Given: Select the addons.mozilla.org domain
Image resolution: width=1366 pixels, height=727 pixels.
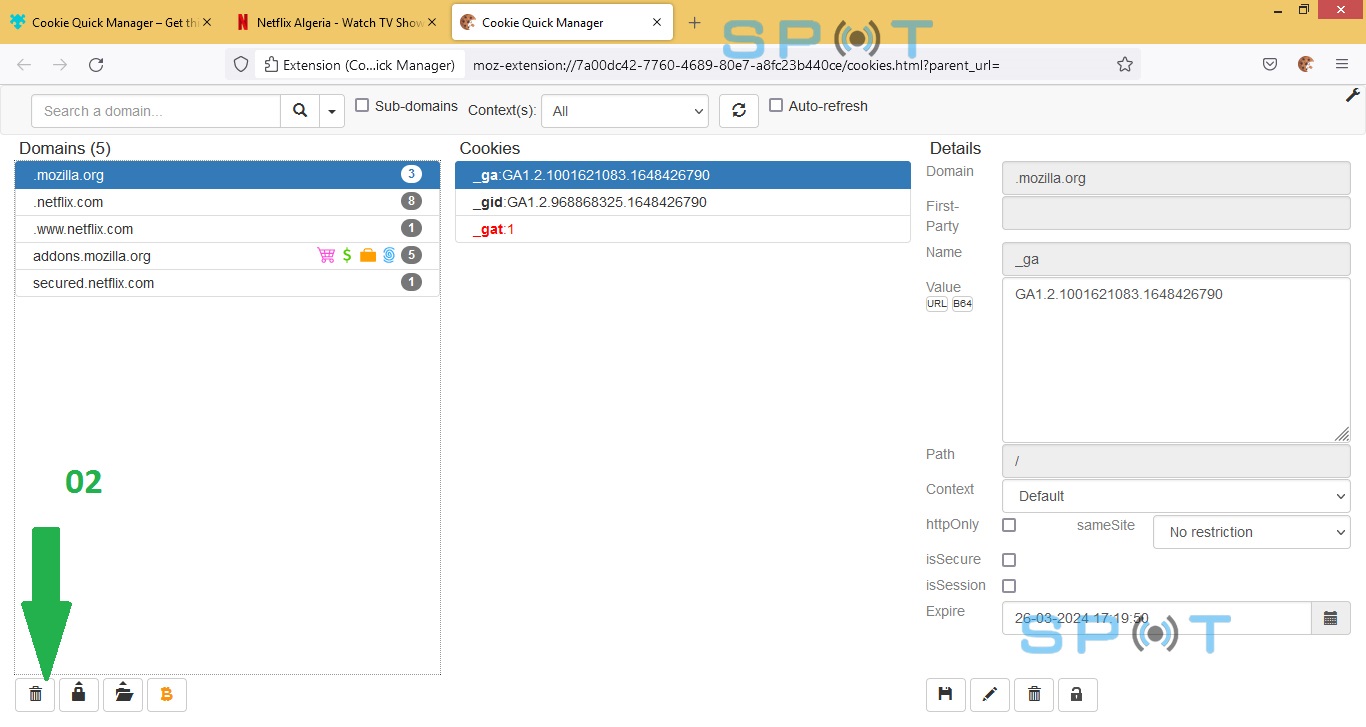Looking at the screenshot, I should [228, 256].
